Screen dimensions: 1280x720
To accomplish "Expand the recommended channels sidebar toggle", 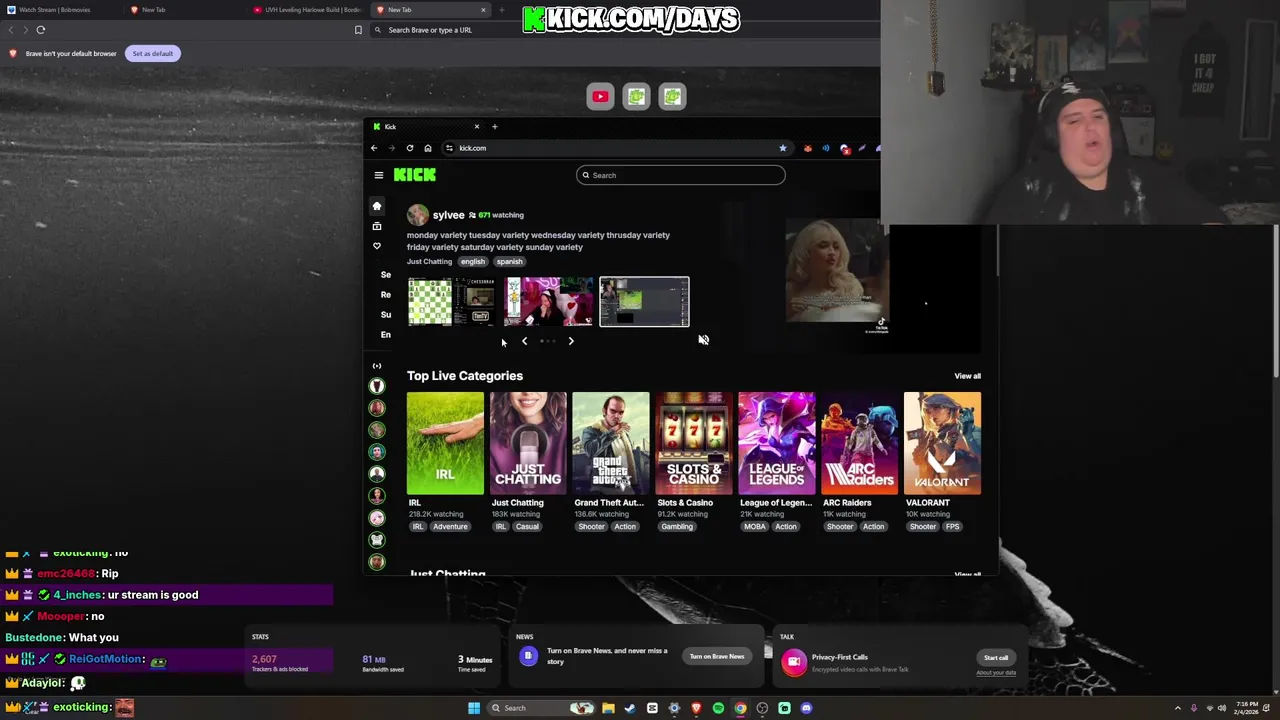I will coord(377,366).
